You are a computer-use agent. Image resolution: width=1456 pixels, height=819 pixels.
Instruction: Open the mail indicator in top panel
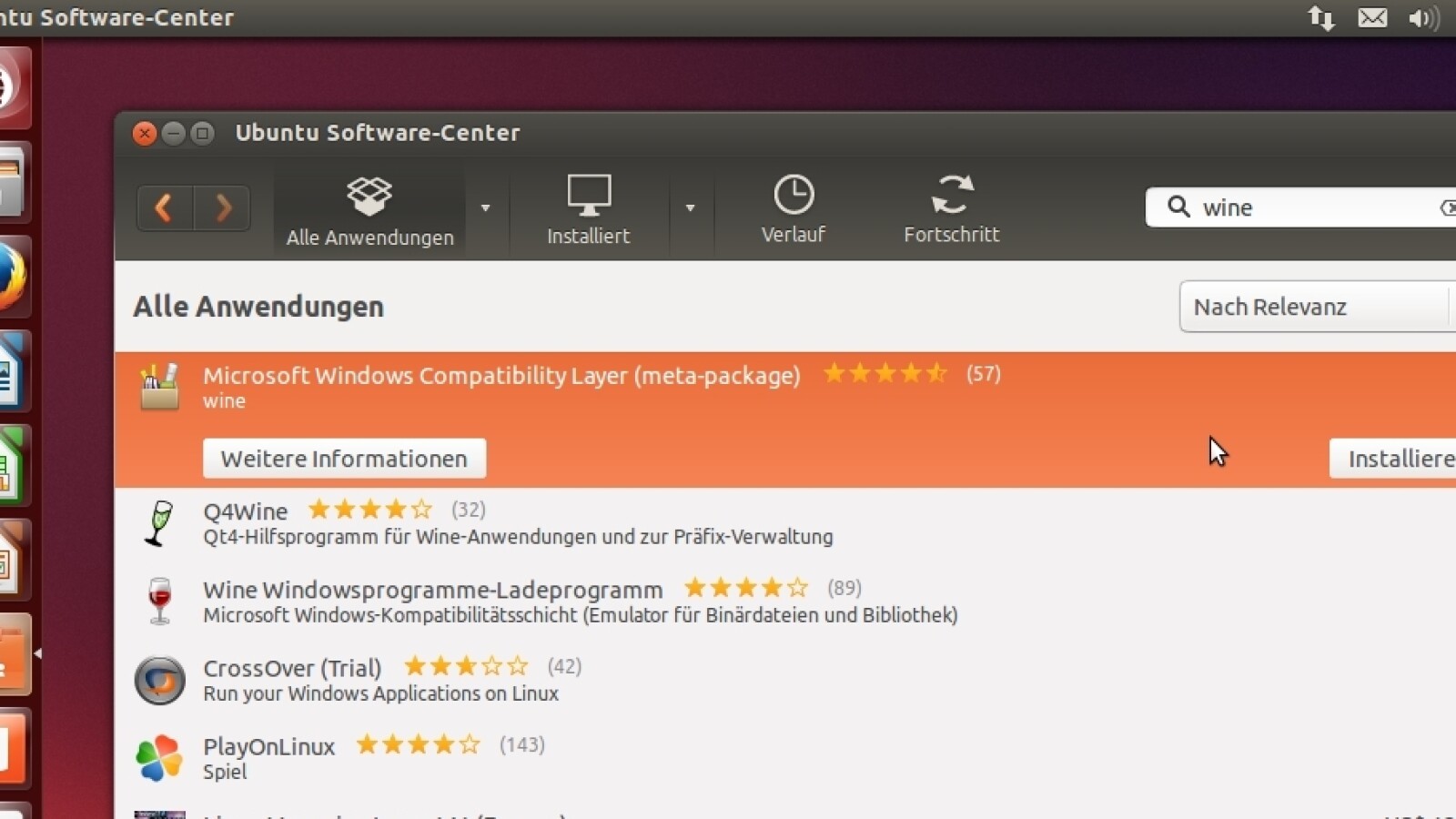1372,17
